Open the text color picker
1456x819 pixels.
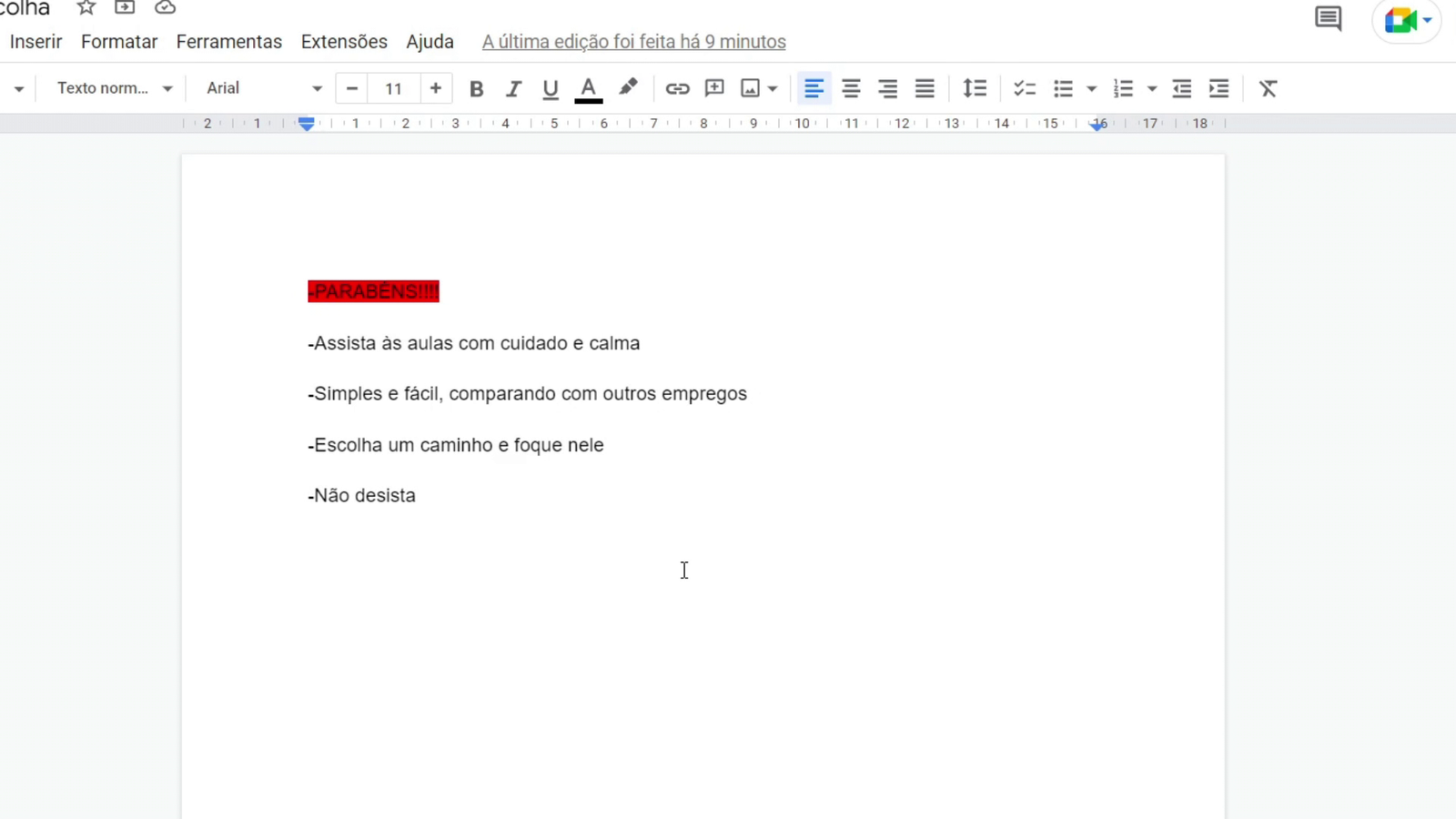click(589, 89)
